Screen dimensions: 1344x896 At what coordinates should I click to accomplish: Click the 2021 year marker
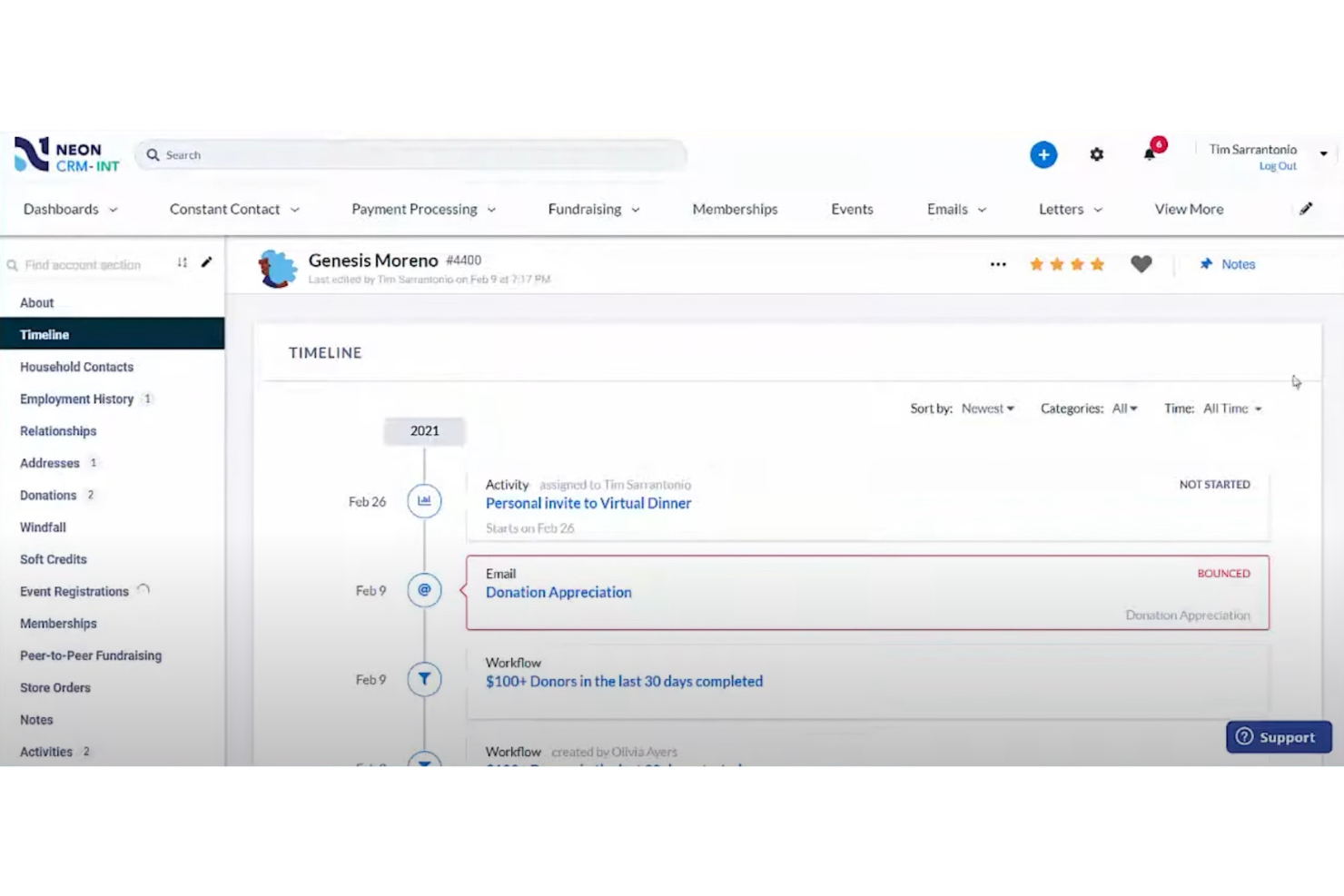click(424, 431)
